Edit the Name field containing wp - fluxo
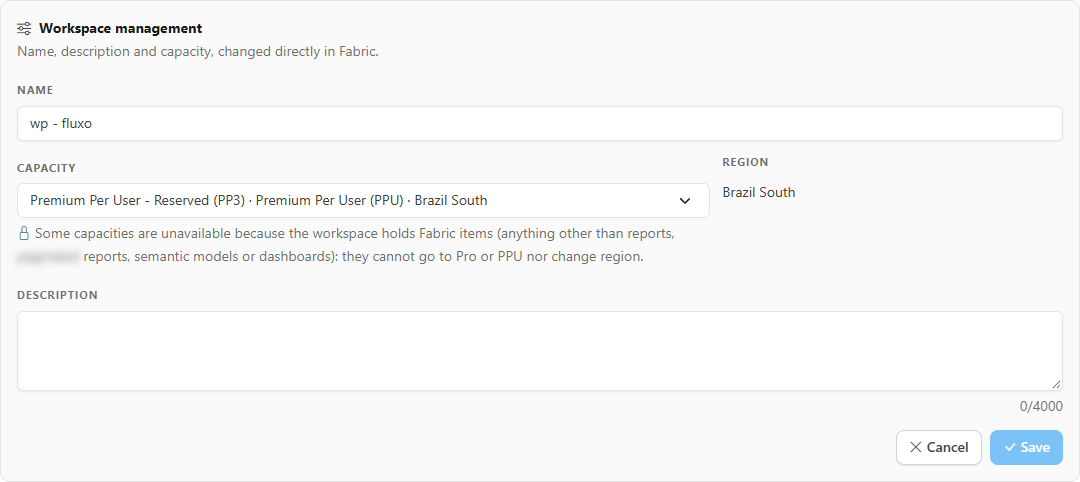Image resolution: width=1080 pixels, height=482 pixels. coord(539,123)
